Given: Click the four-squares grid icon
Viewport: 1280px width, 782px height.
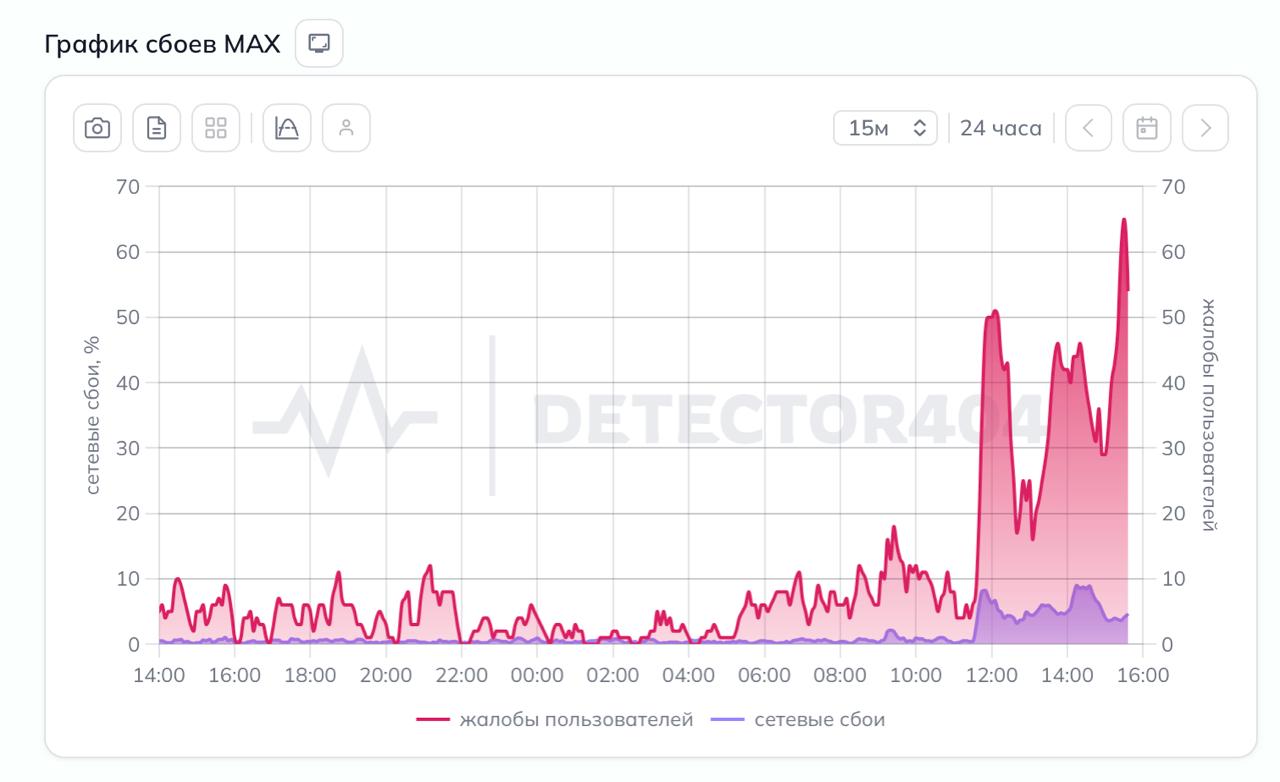Looking at the screenshot, I should (216, 128).
